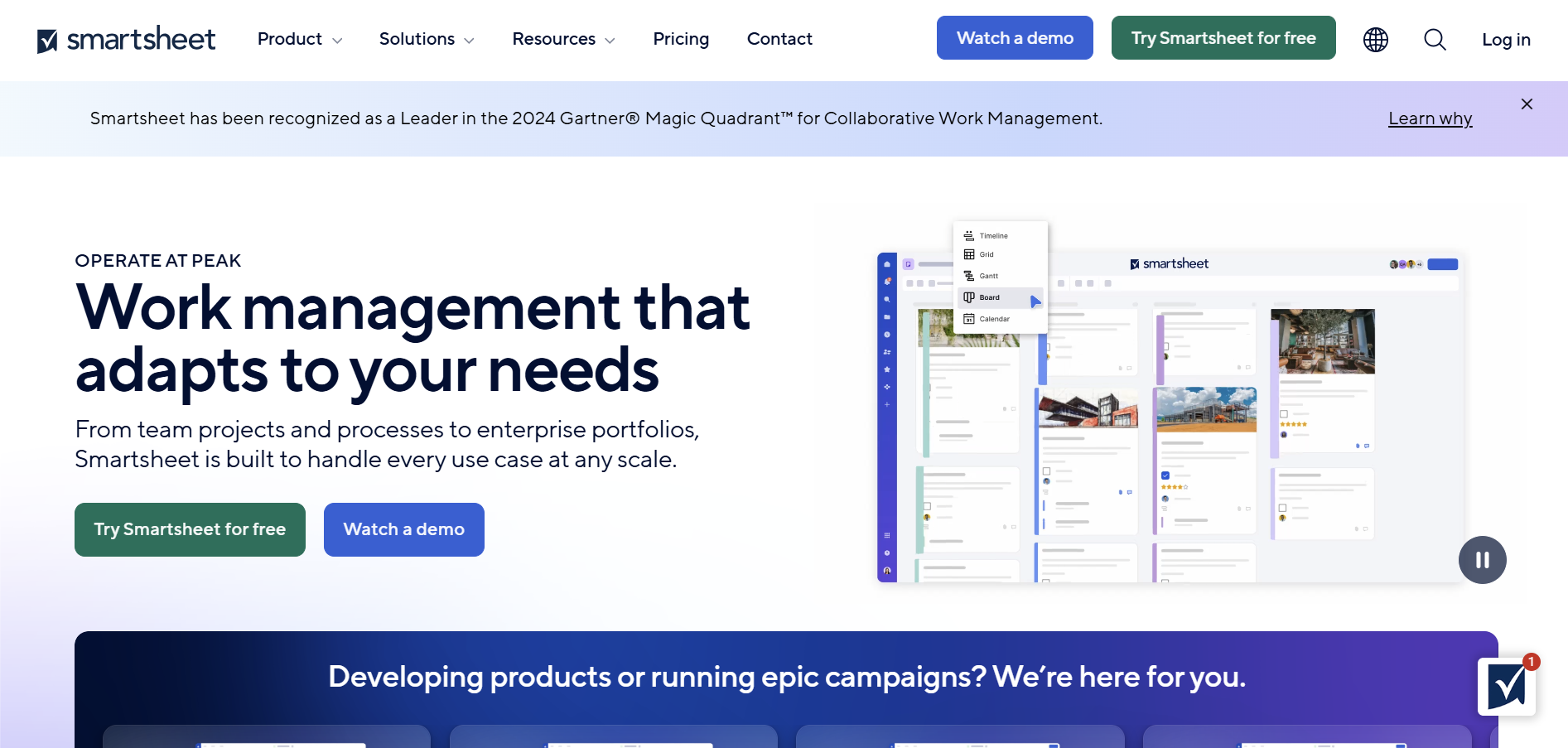Expand the Resources menu
The height and width of the screenshot is (748, 1568).
[x=563, y=39]
